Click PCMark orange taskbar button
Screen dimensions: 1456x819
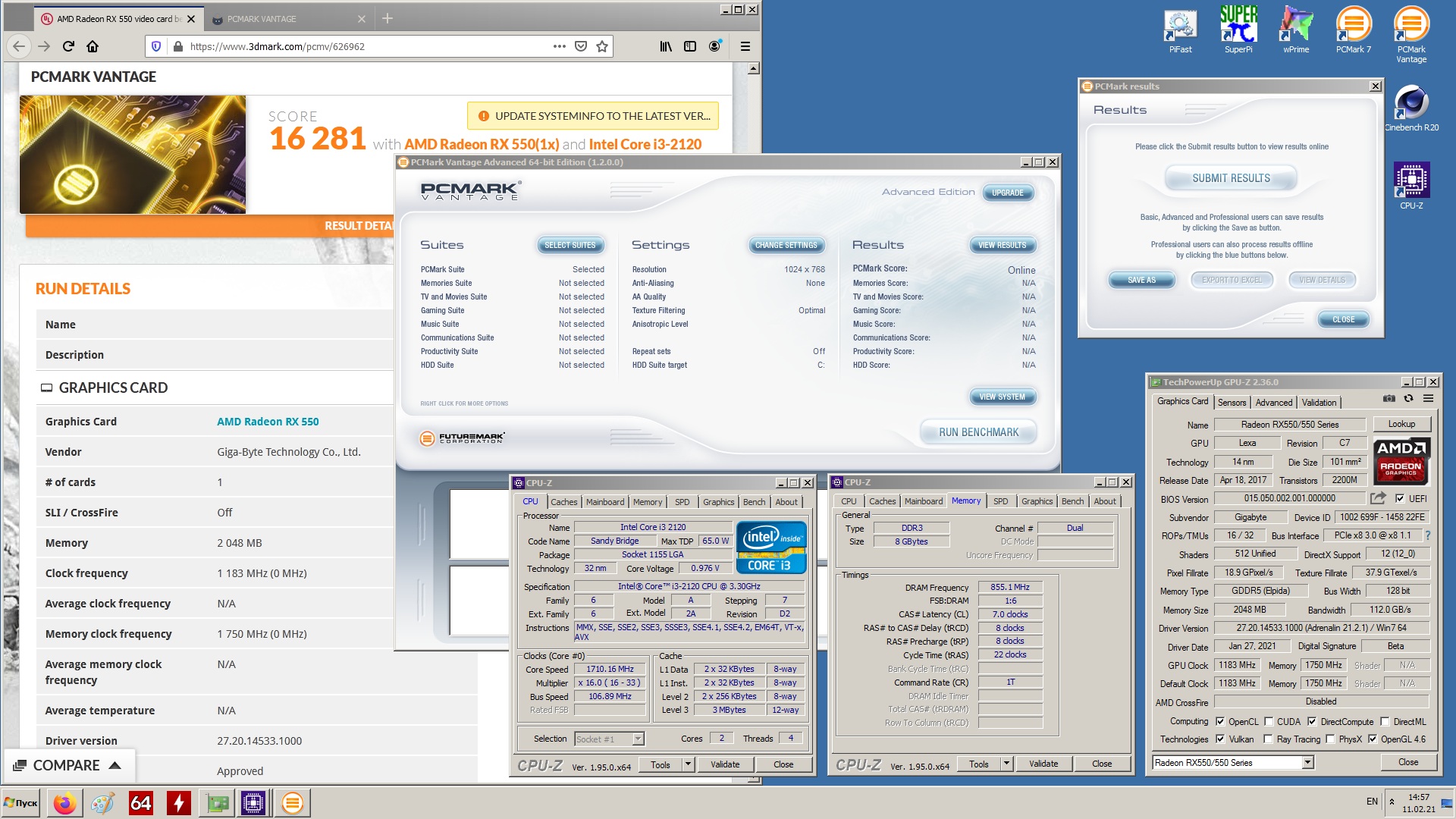292,803
